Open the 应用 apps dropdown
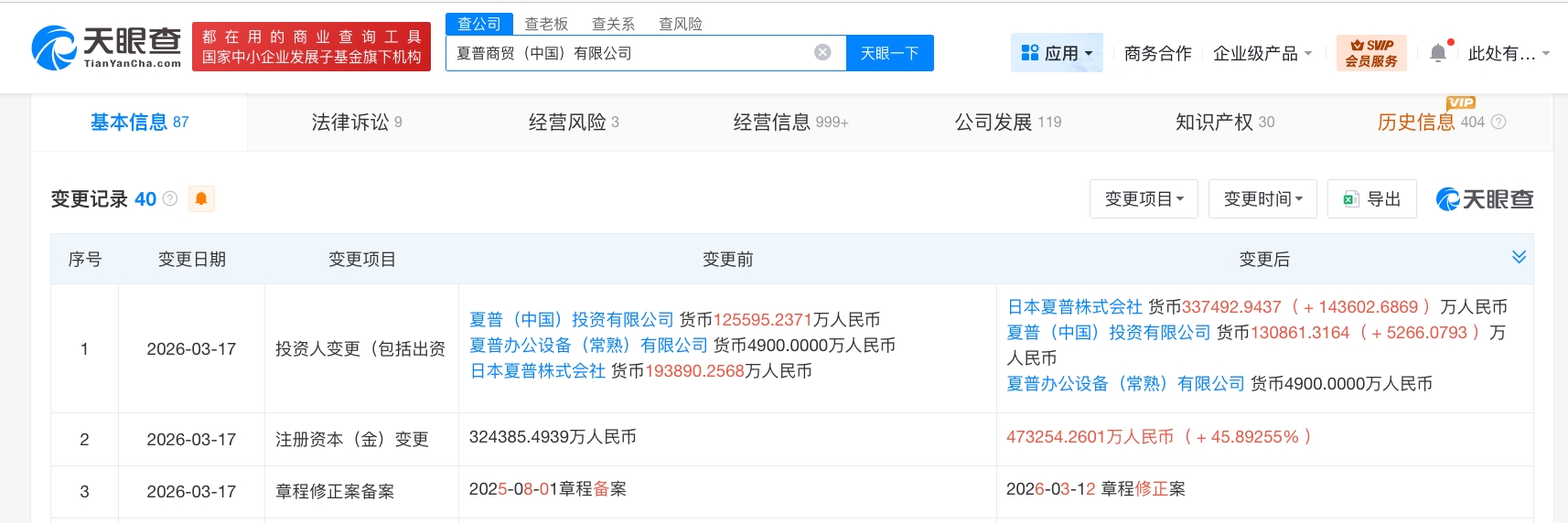 click(1057, 53)
